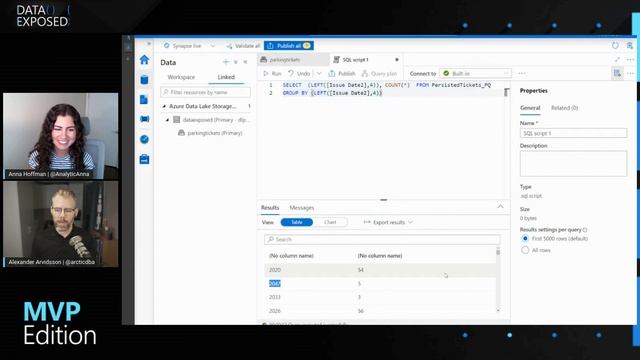Click the 2026 result cell
Screen dimensions: 640x360
pyautogui.click(x=275, y=311)
